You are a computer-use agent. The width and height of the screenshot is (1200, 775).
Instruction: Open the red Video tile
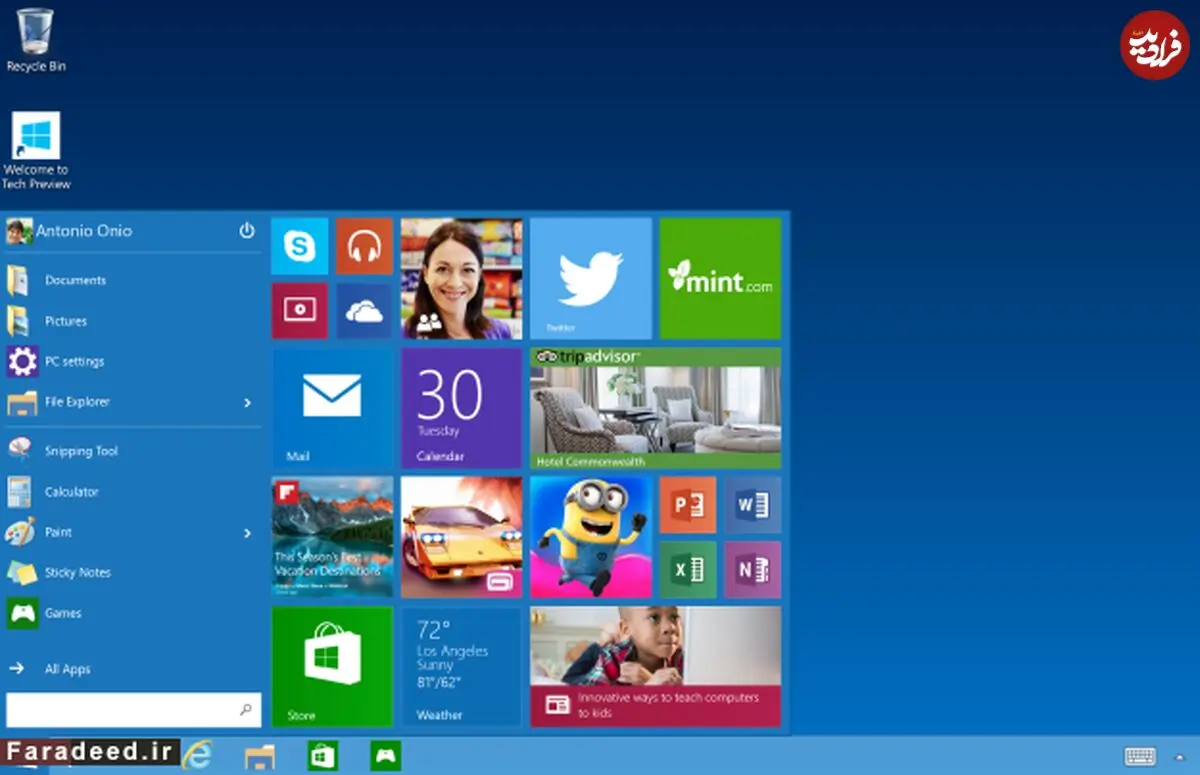299,311
